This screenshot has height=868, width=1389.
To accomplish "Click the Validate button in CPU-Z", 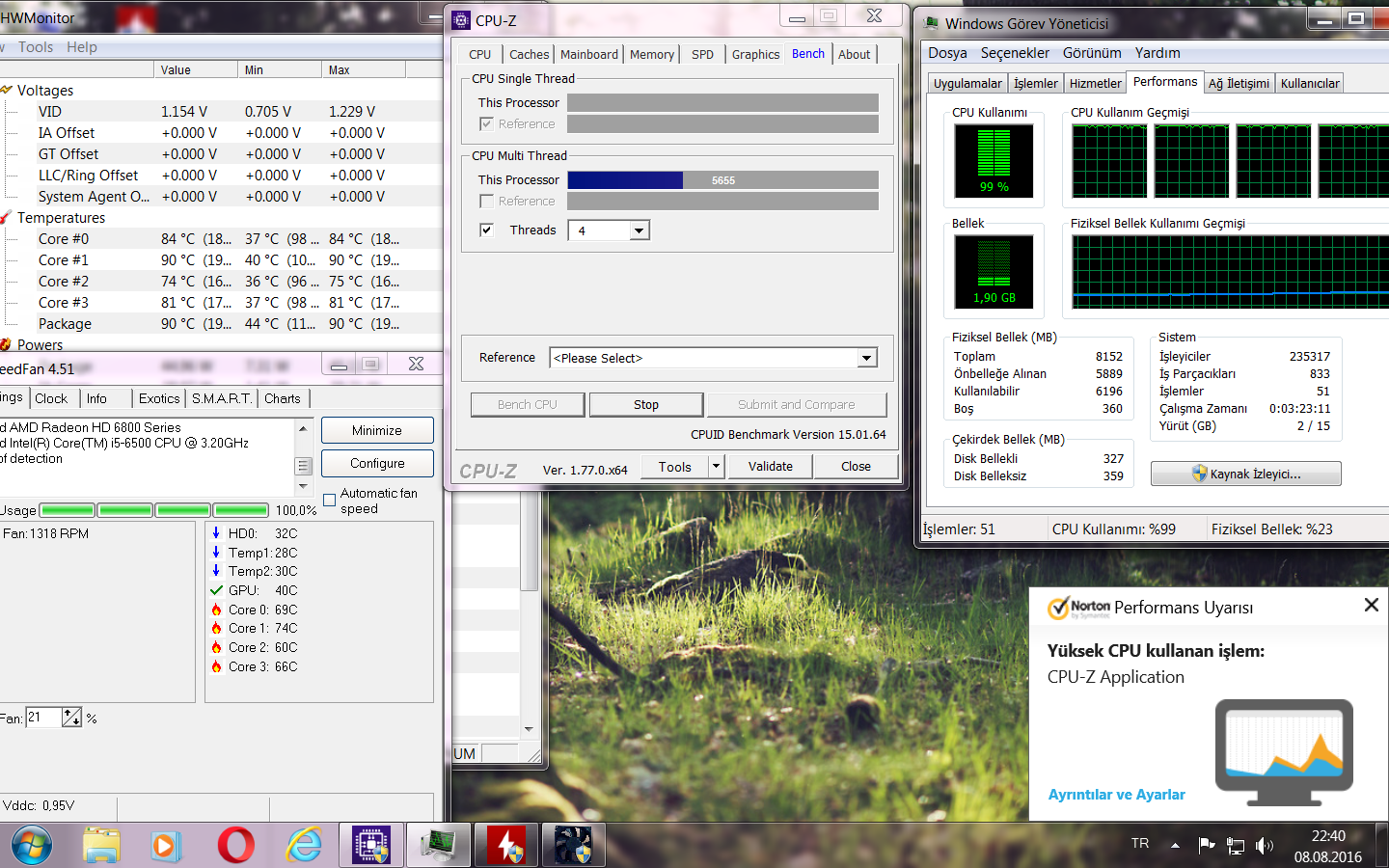I will click(x=771, y=467).
